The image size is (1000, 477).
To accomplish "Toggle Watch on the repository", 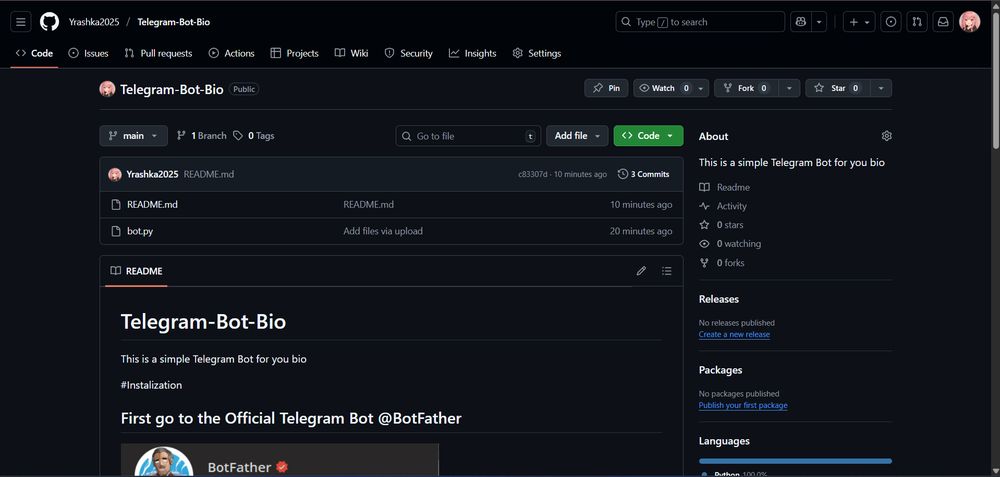I will tap(663, 88).
